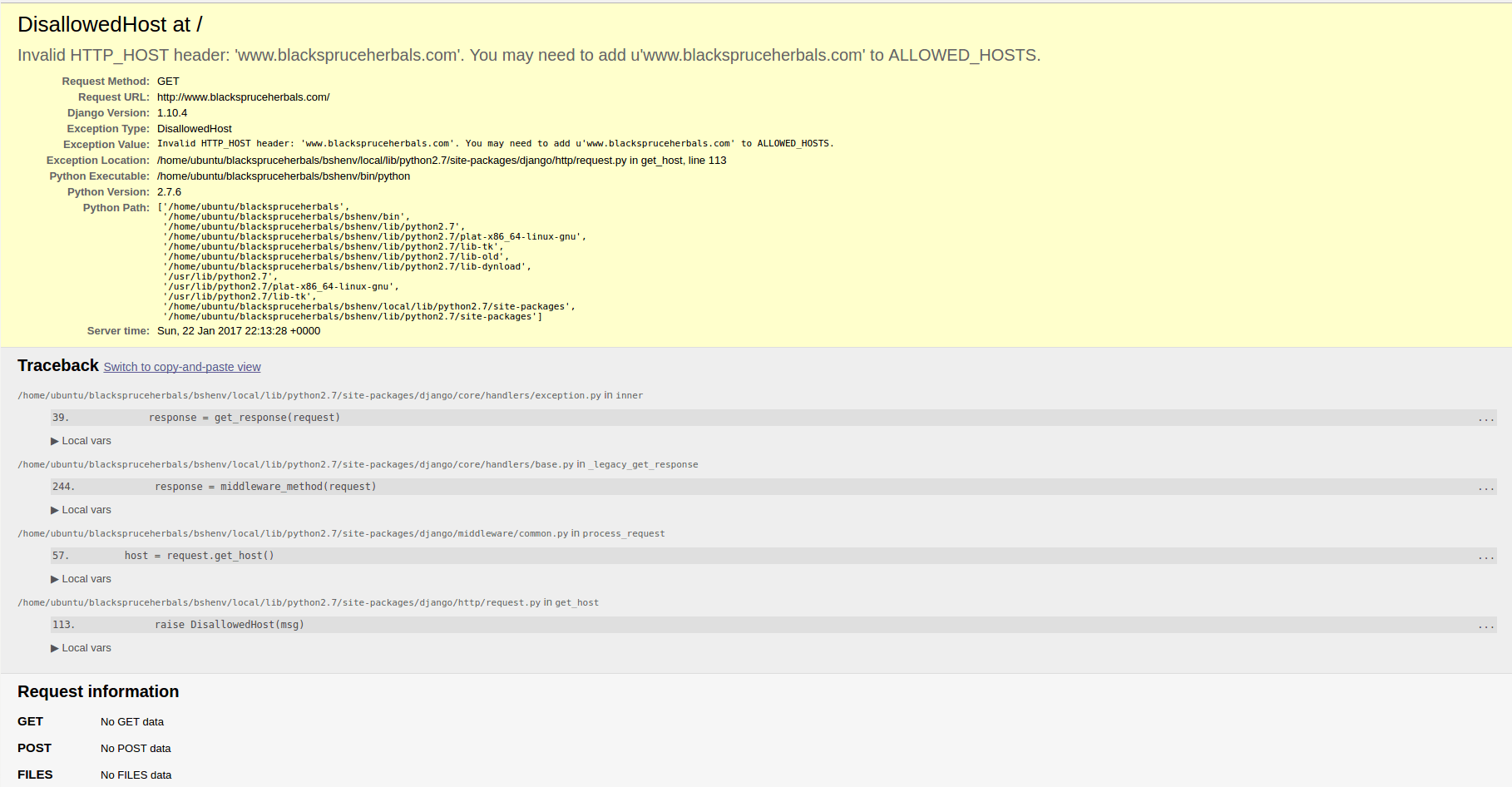The width and height of the screenshot is (1512, 787).
Task: Click first Python Path entry /home/ubuntu/blackspruceherbals
Action: (254, 206)
